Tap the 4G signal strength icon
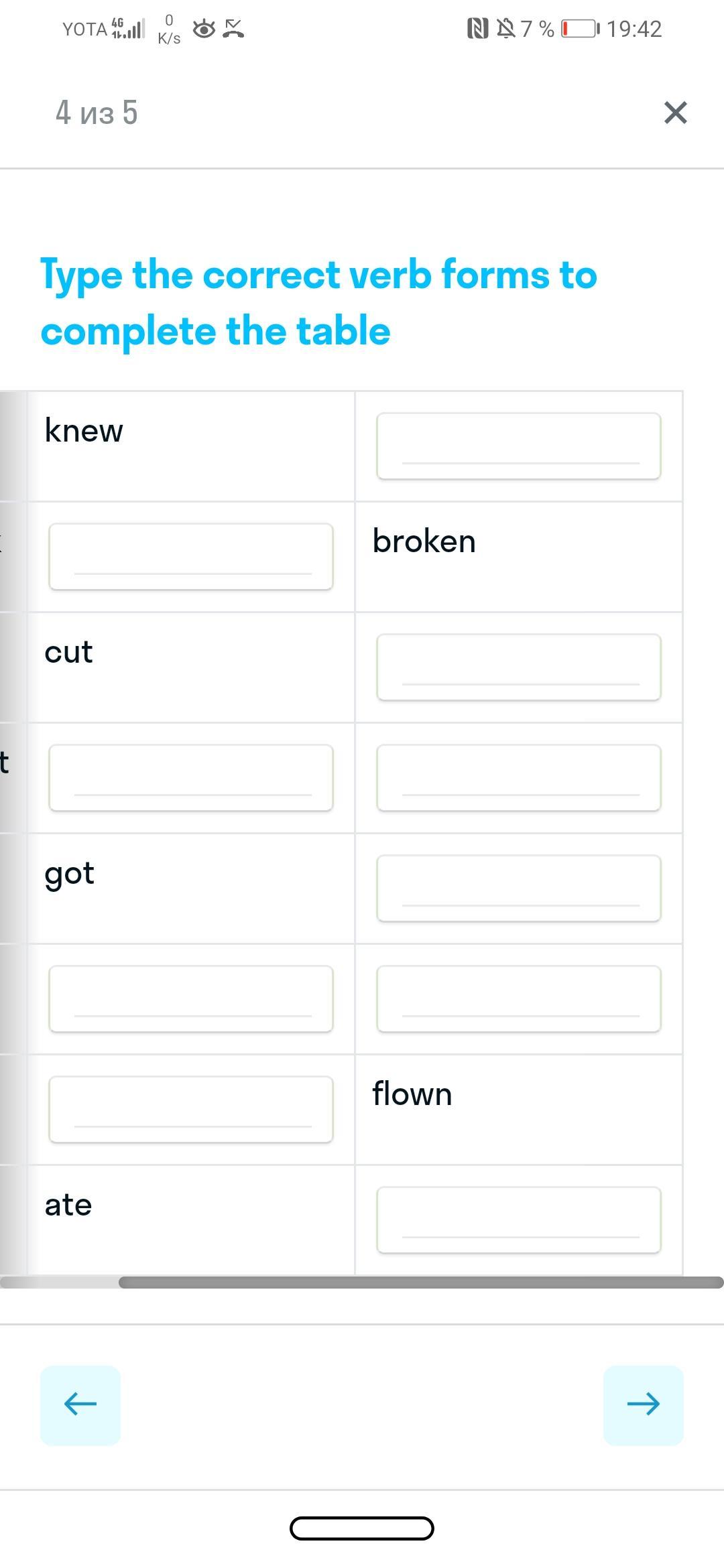This screenshot has width=724, height=1568. tap(128, 28)
